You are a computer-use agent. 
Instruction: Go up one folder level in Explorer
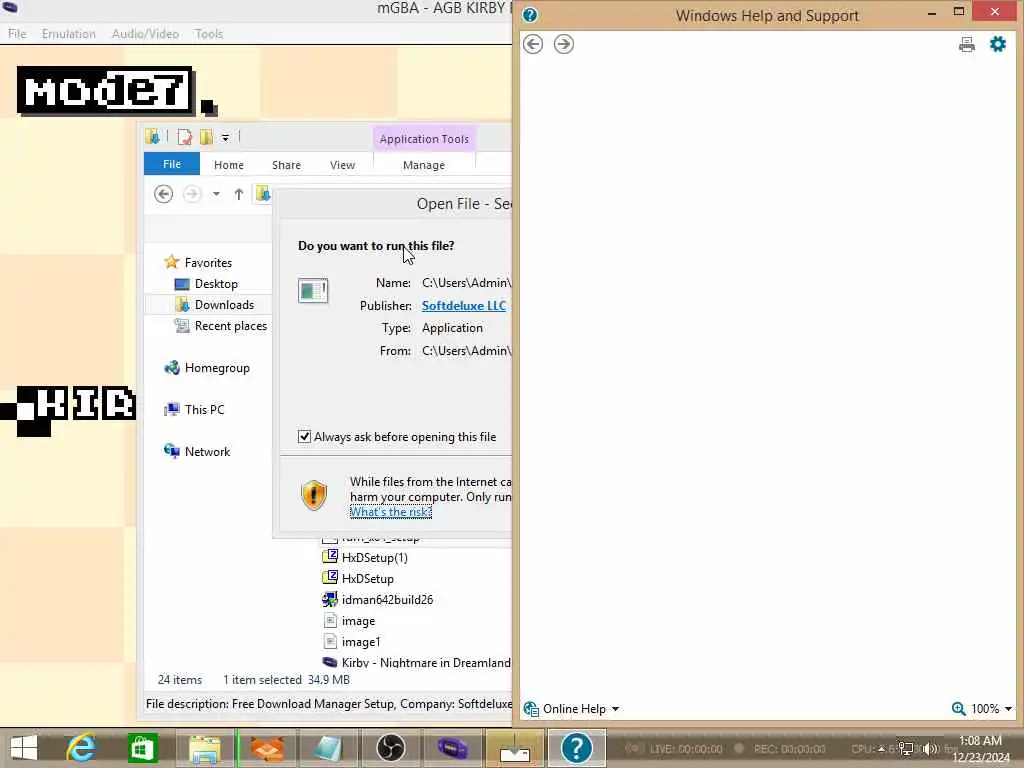[x=239, y=194]
